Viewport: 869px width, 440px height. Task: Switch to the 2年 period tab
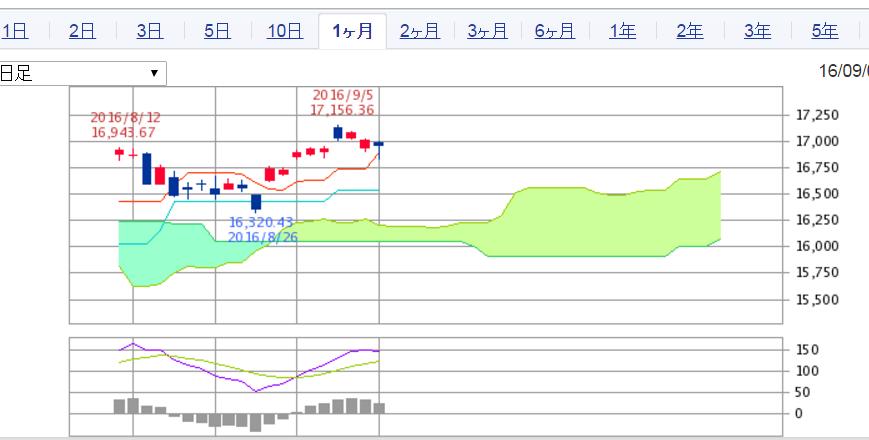[689, 31]
